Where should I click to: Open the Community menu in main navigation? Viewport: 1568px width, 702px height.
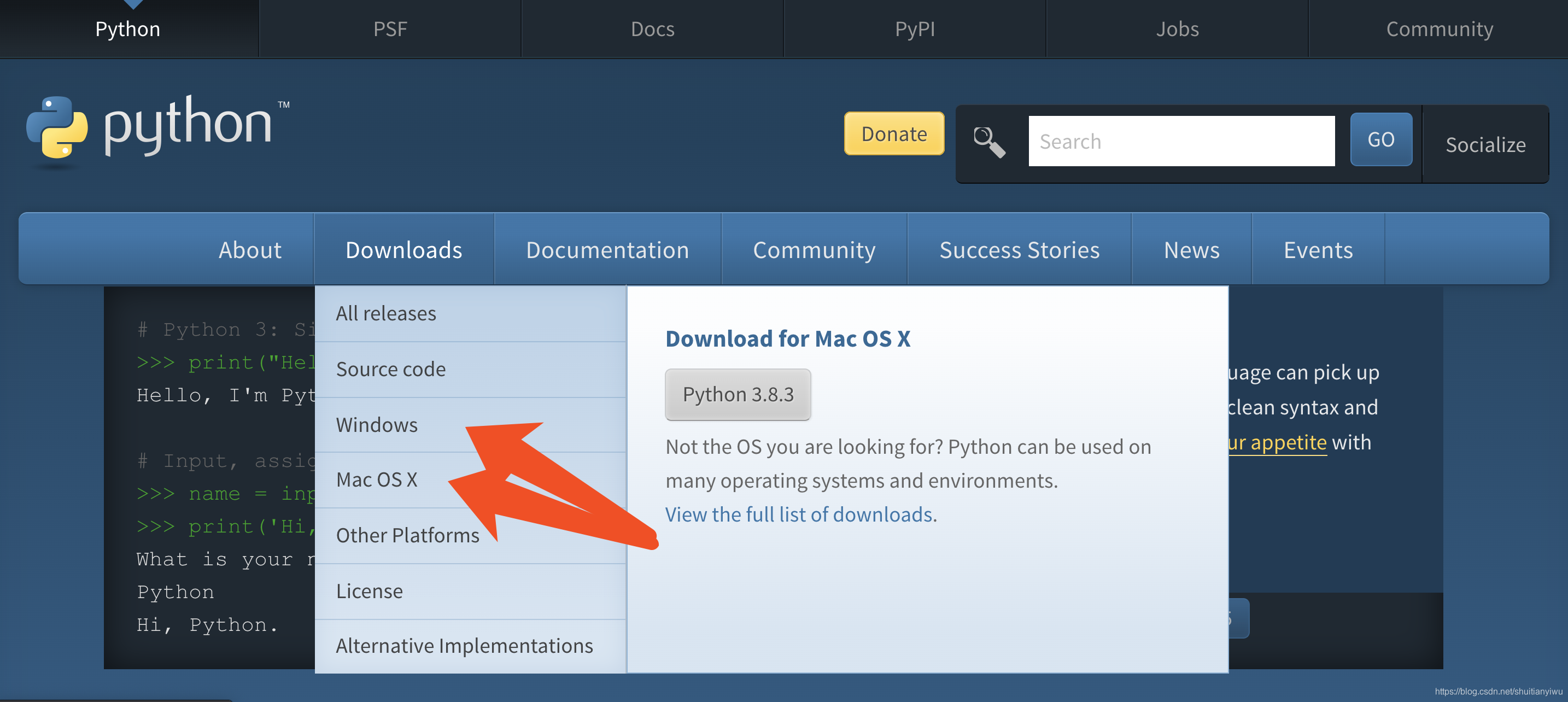(x=814, y=250)
